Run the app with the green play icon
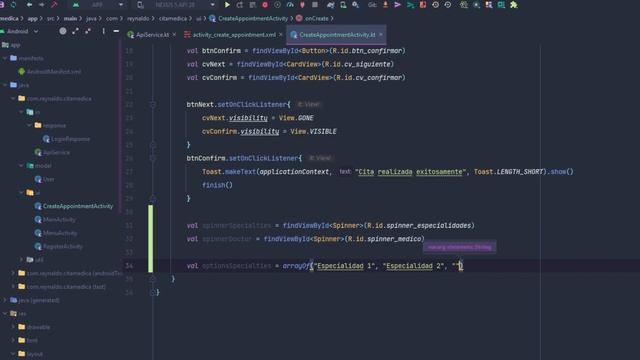 point(227,5)
